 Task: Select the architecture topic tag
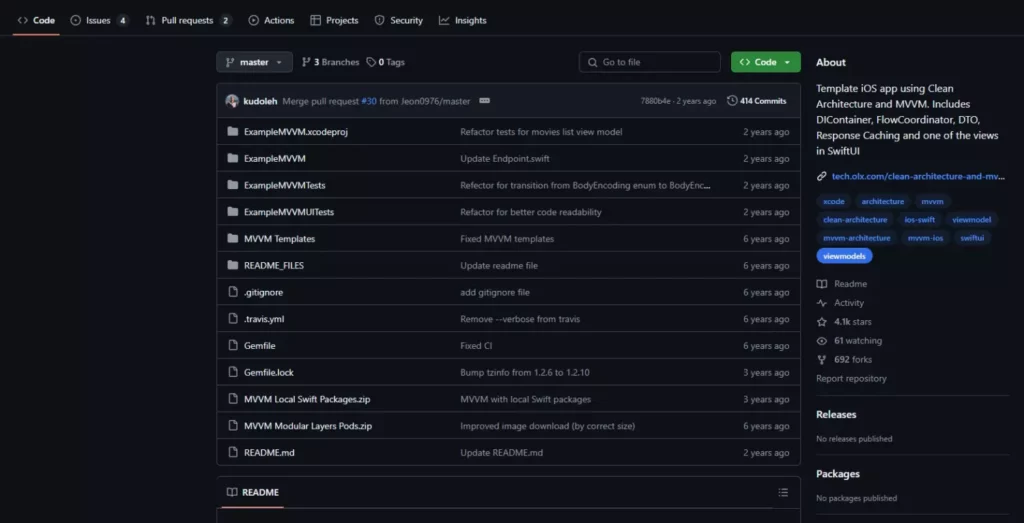tap(882, 202)
